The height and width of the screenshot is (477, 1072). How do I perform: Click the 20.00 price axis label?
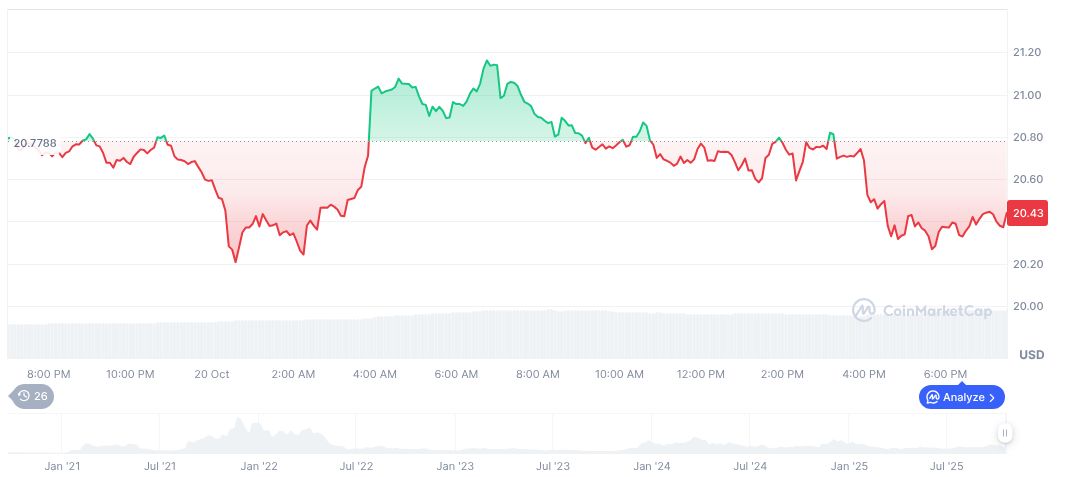pyautogui.click(x=1027, y=306)
